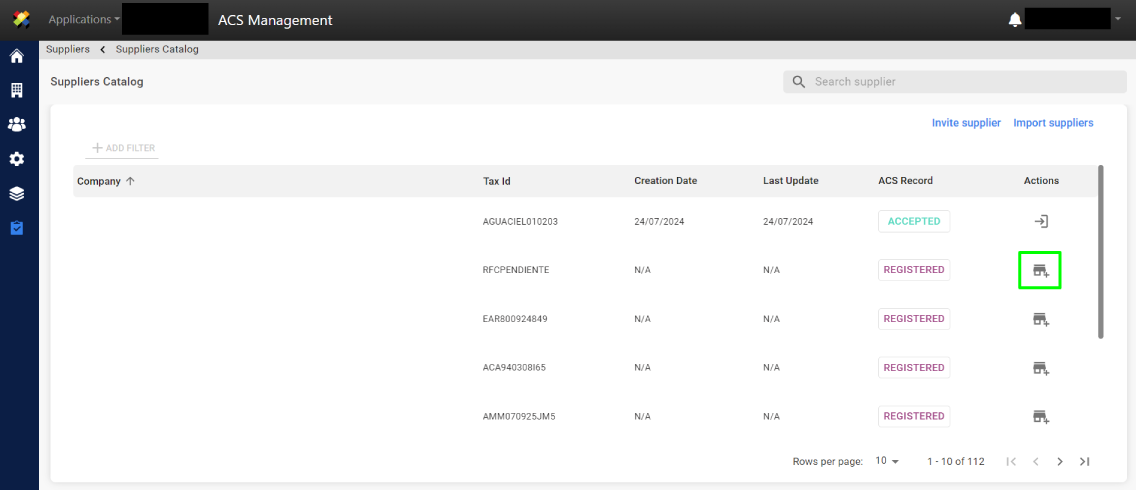Open the home icon in sidebar
Viewport: 1136px width, 490px height.
(x=16, y=56)
